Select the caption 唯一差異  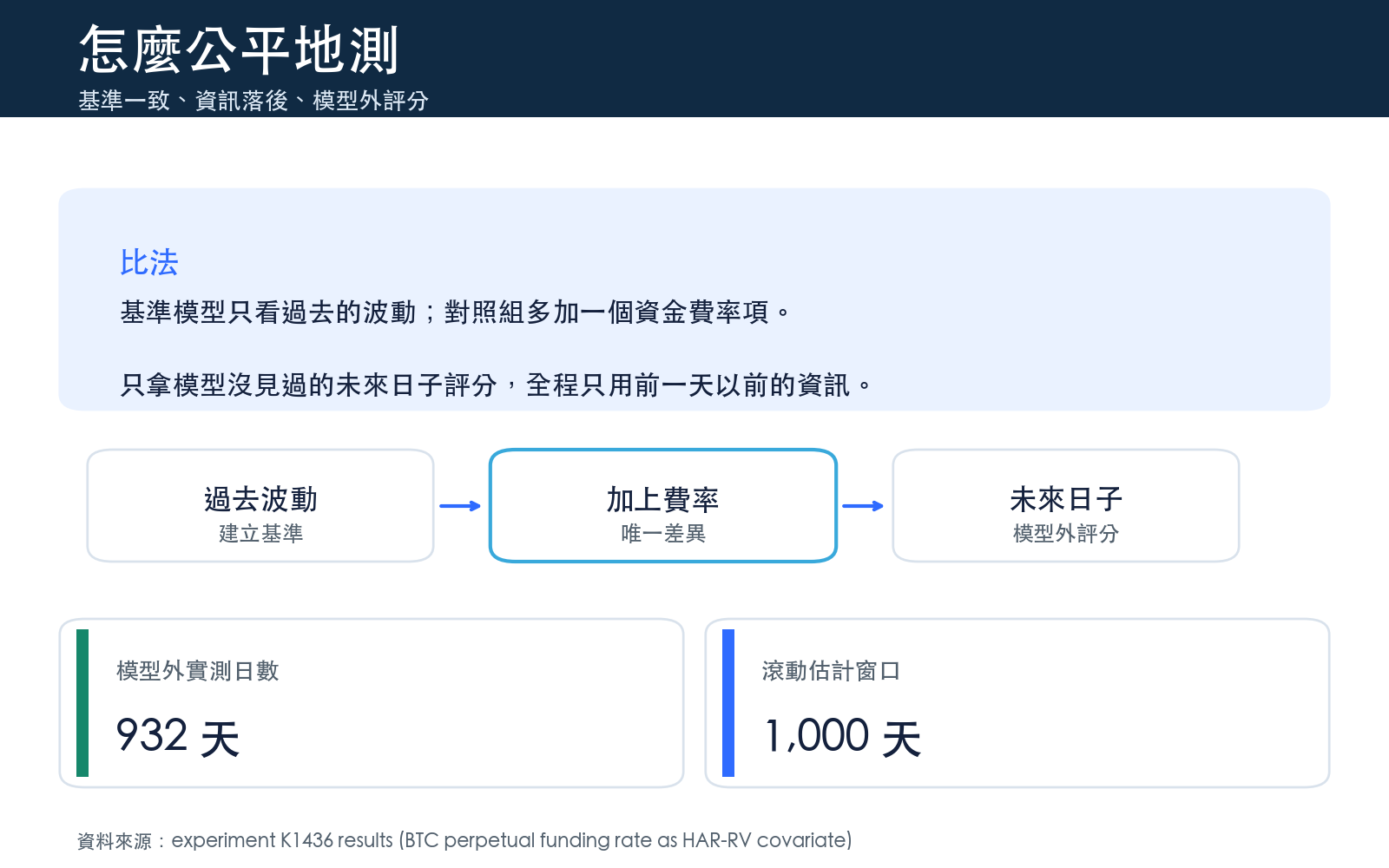tap(663, 533)
